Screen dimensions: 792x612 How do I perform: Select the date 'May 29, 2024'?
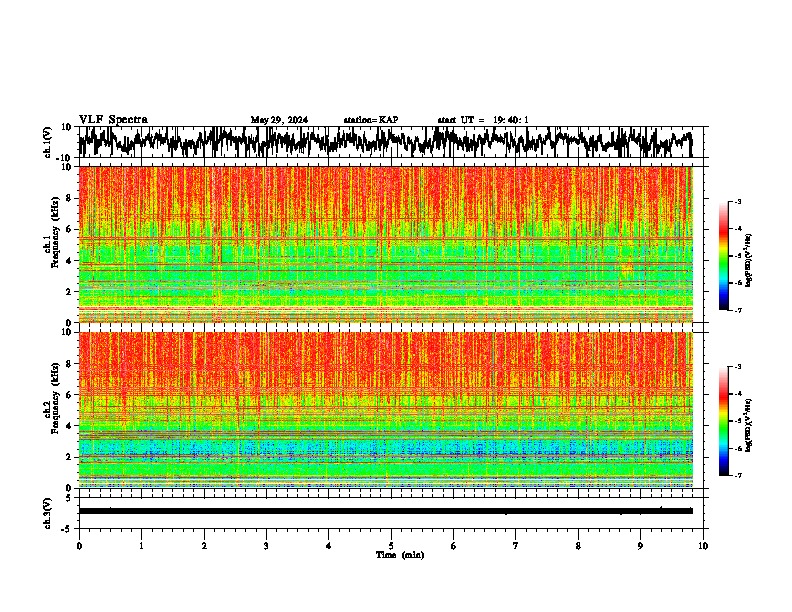279,120
